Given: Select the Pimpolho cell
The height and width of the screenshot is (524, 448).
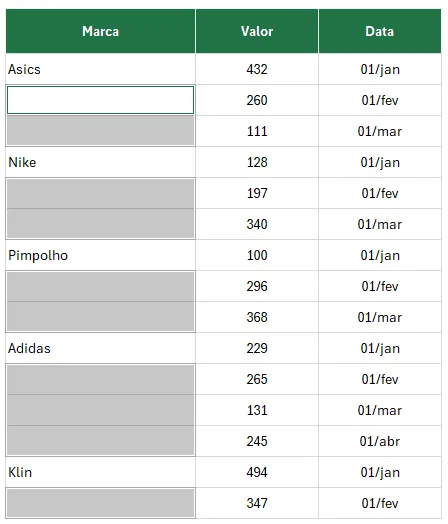Looking at the screenshot, I should [101, 255].
